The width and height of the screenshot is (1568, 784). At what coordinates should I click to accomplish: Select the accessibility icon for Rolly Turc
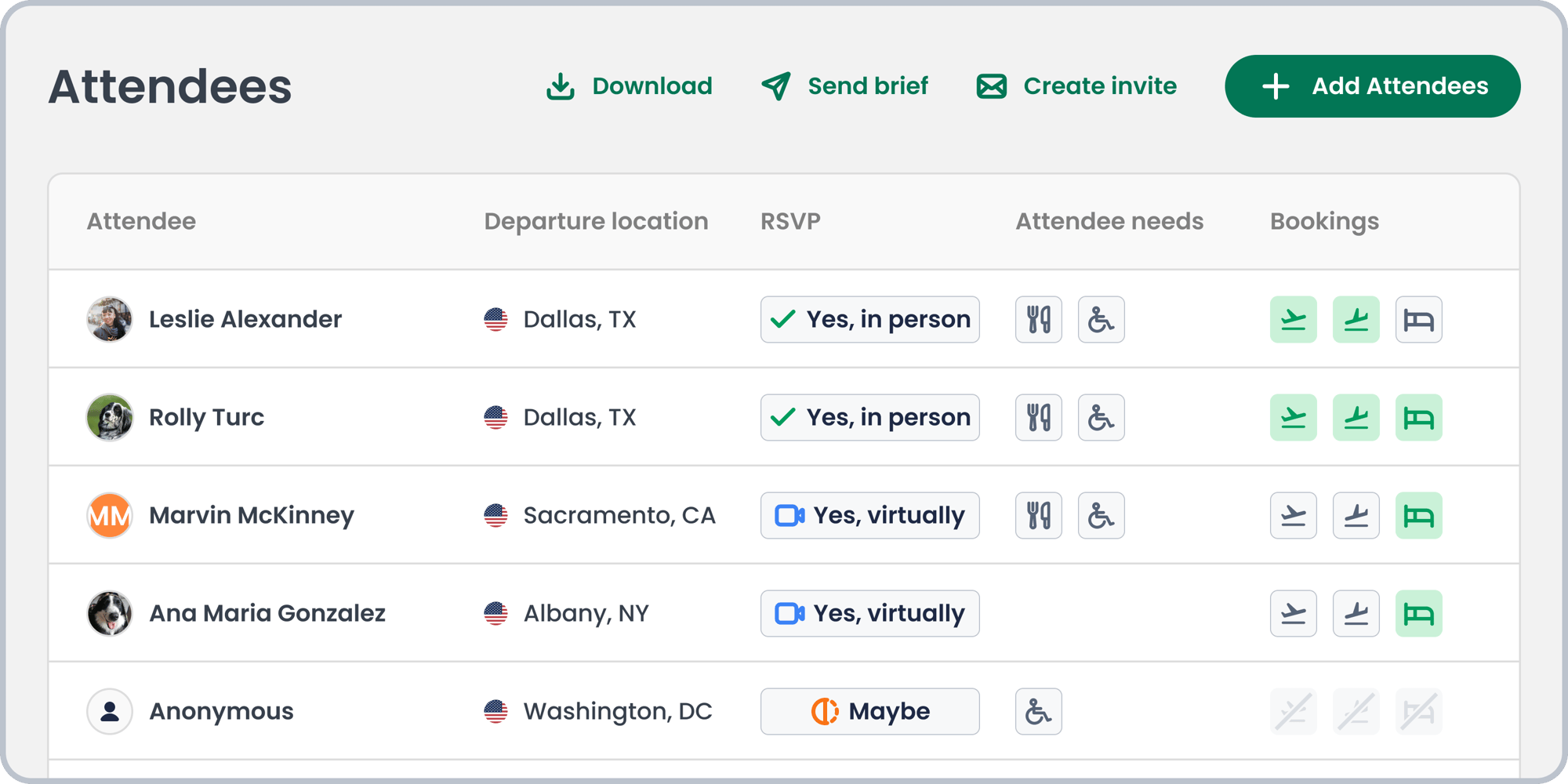(1101, 417)
